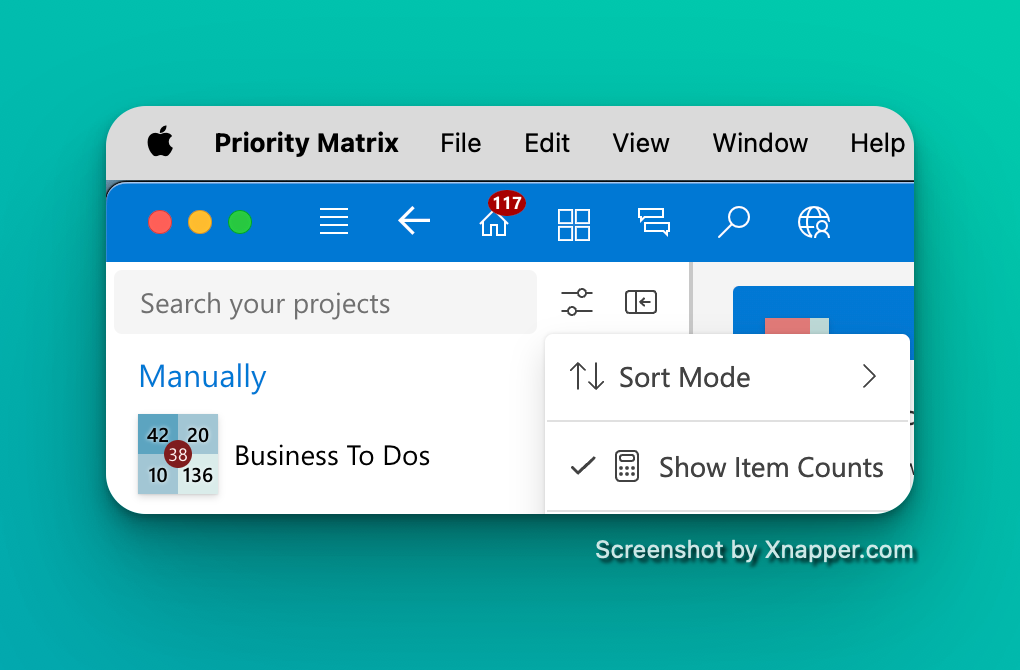Open the globe with person icon

(x=814, y=222)
